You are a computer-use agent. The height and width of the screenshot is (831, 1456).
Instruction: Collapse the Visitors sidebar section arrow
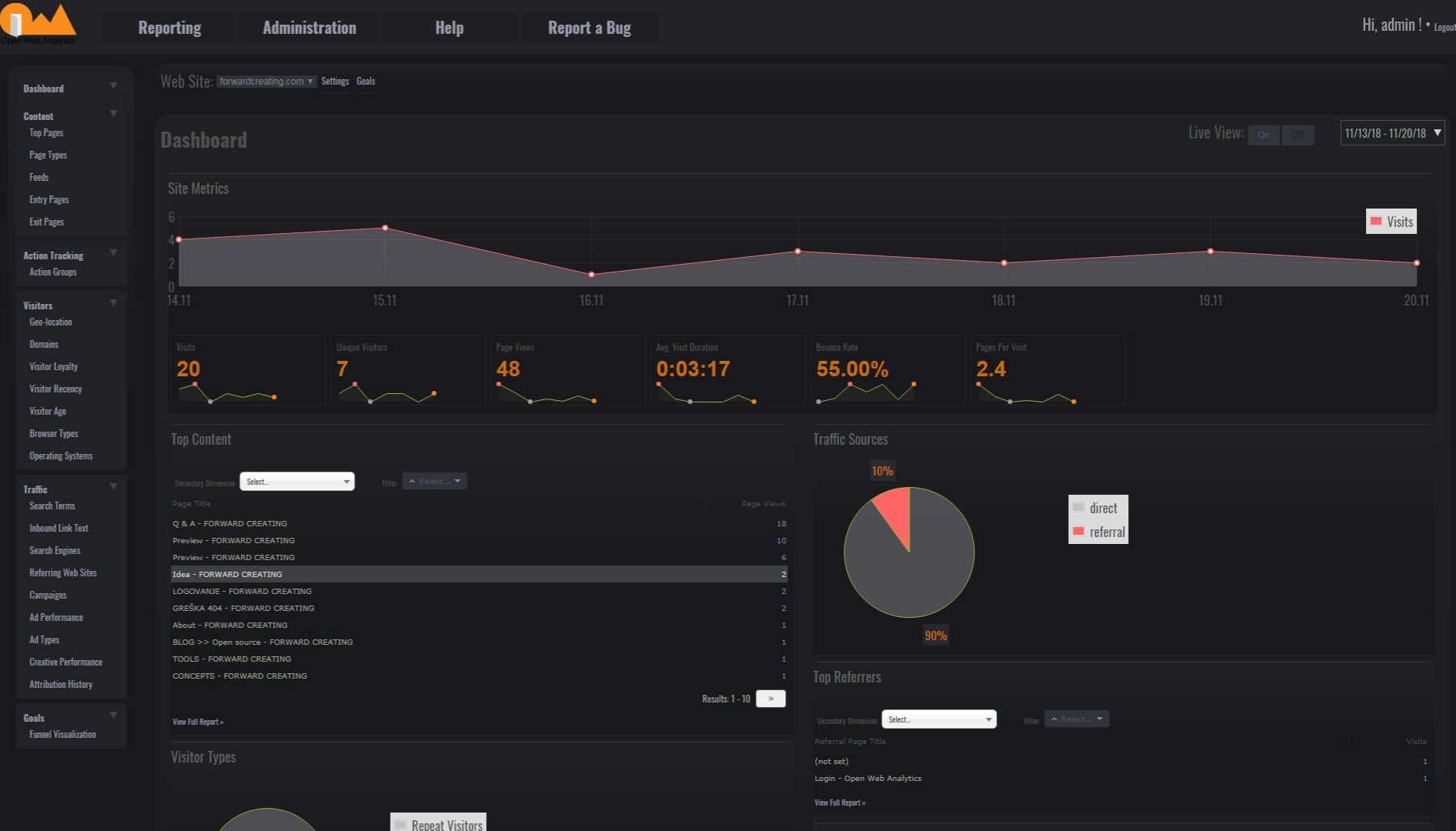(x=113, y=302)
